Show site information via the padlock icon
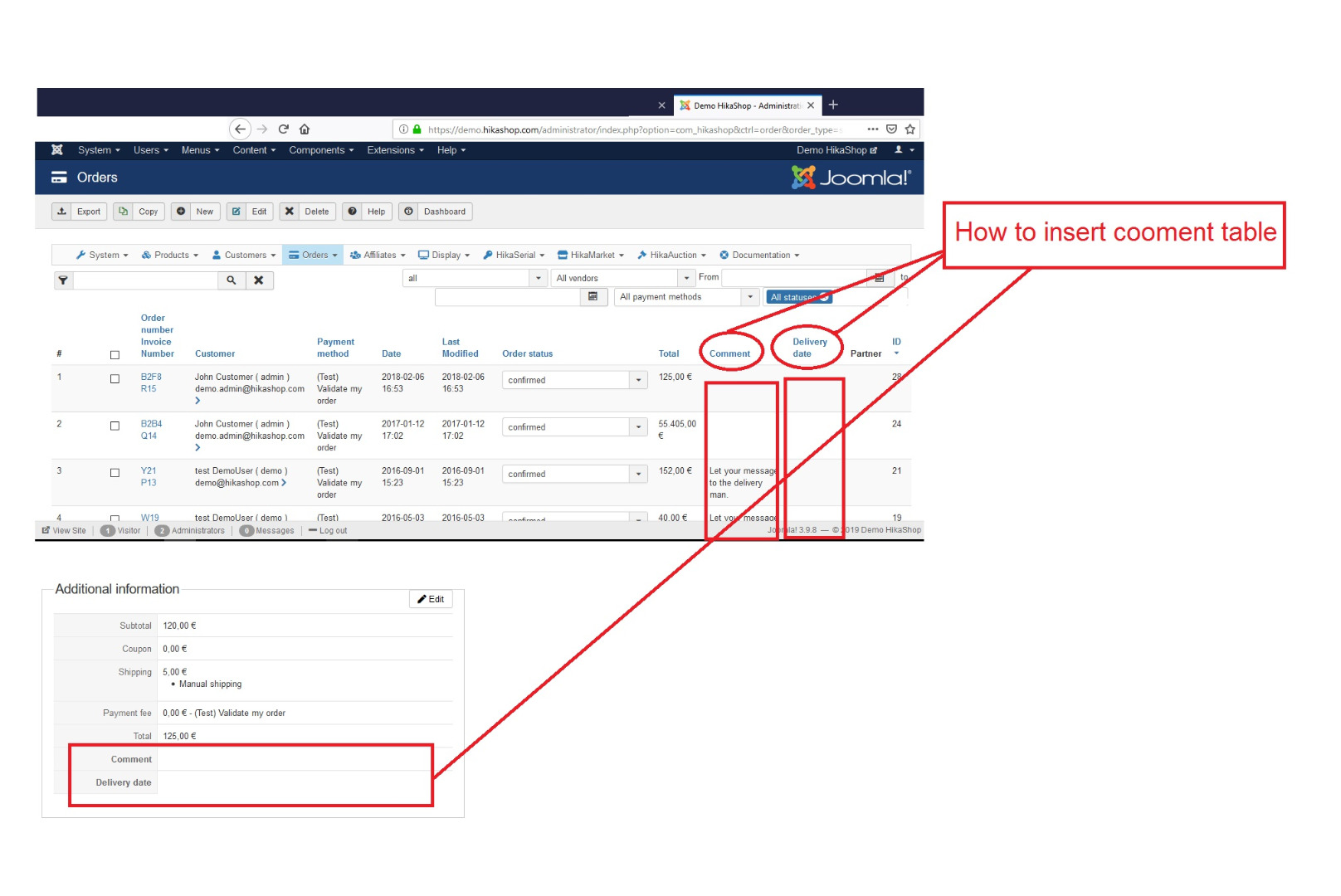This screenshot has height=896, width=1341. tap(417, 129)
